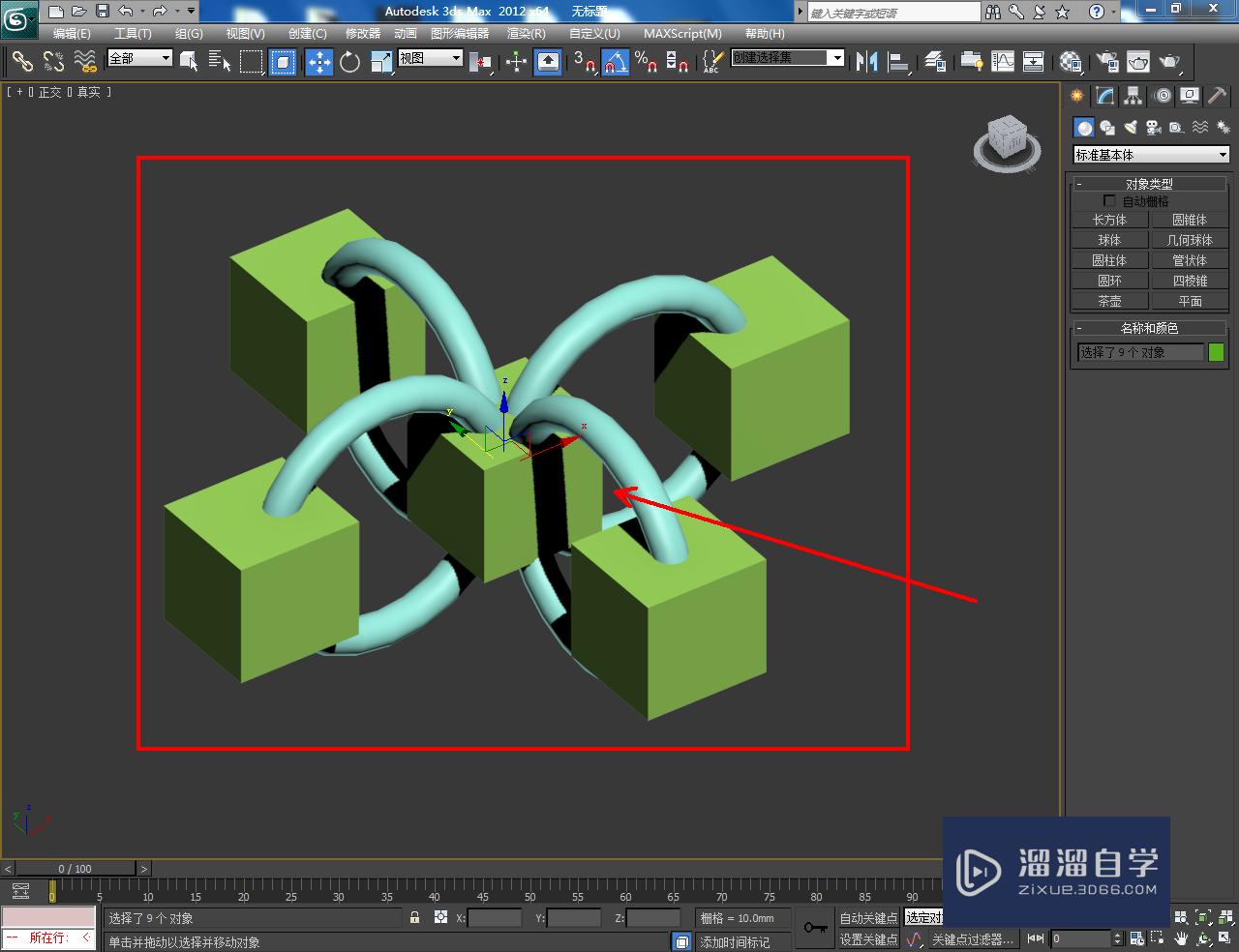Click the Select and Manipulate icon
Screen dimensions: 1239x952
pos(516,62)
